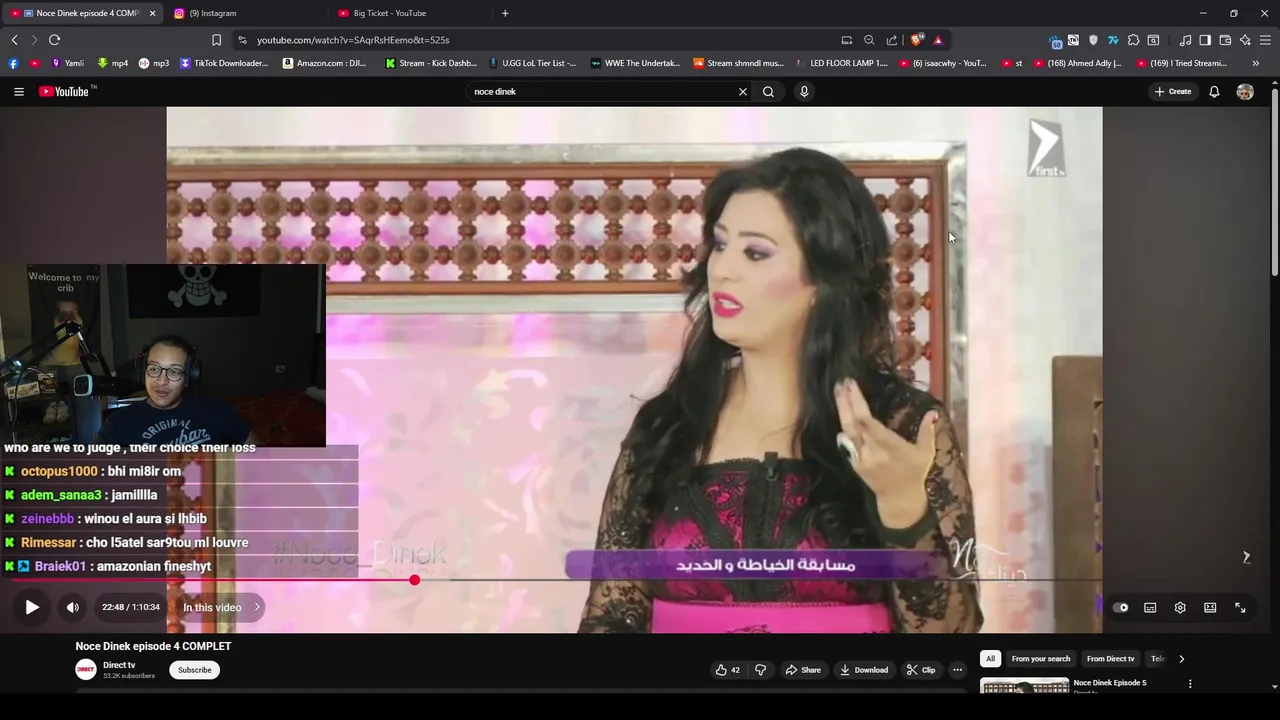1280x720 pixels.
Task: Subscribe to Direct tv channel
Action: tap(194, 670)
